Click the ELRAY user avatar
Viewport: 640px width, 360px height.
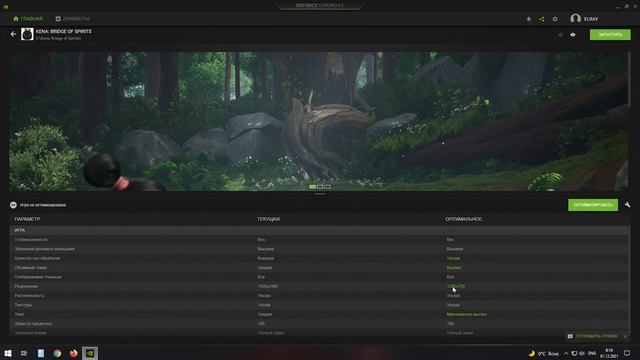coord(576,19)
